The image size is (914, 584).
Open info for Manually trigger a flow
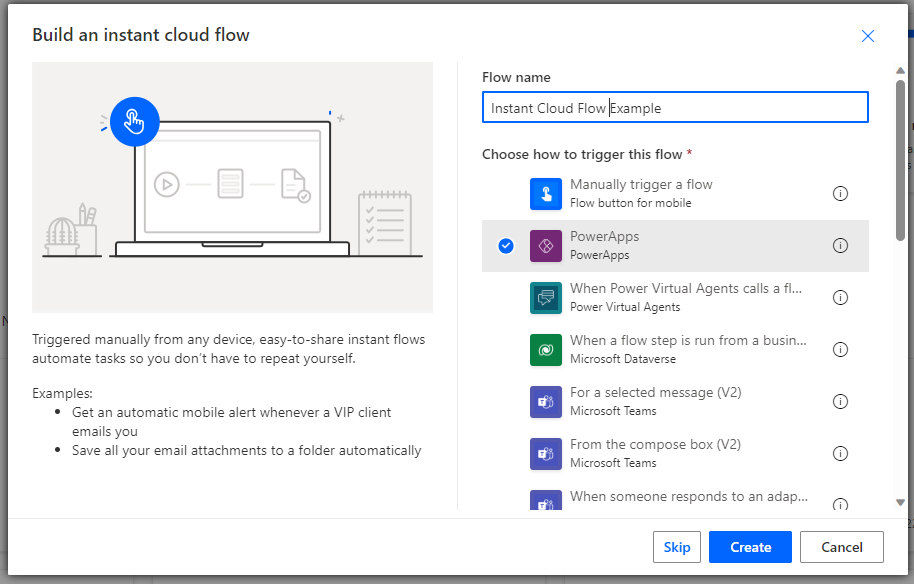pyautogui.click(x=840, y=194)
